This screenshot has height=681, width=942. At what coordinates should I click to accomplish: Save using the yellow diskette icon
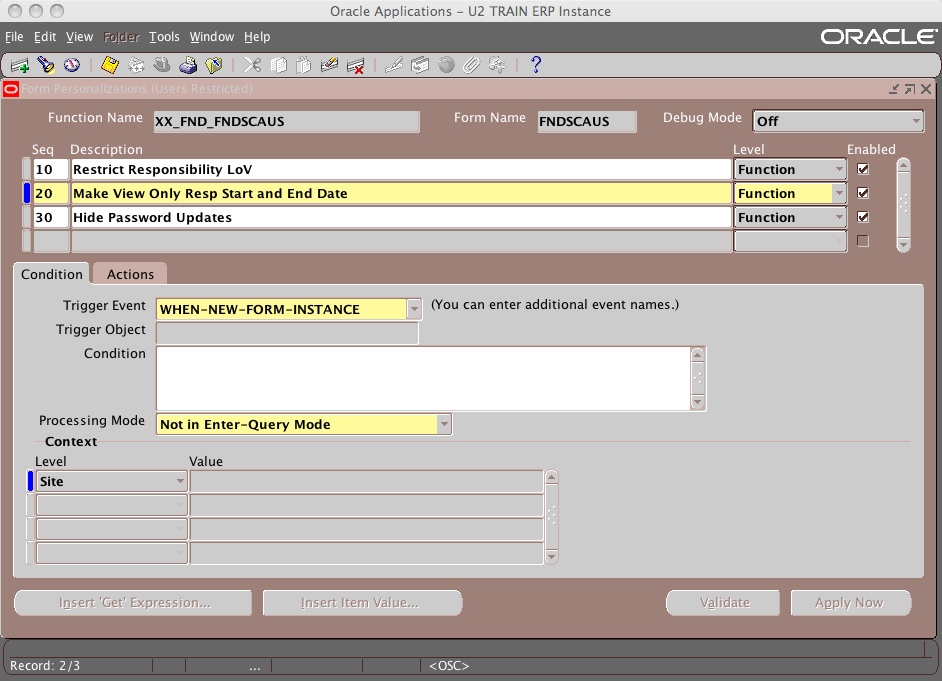tap(110, 65)
